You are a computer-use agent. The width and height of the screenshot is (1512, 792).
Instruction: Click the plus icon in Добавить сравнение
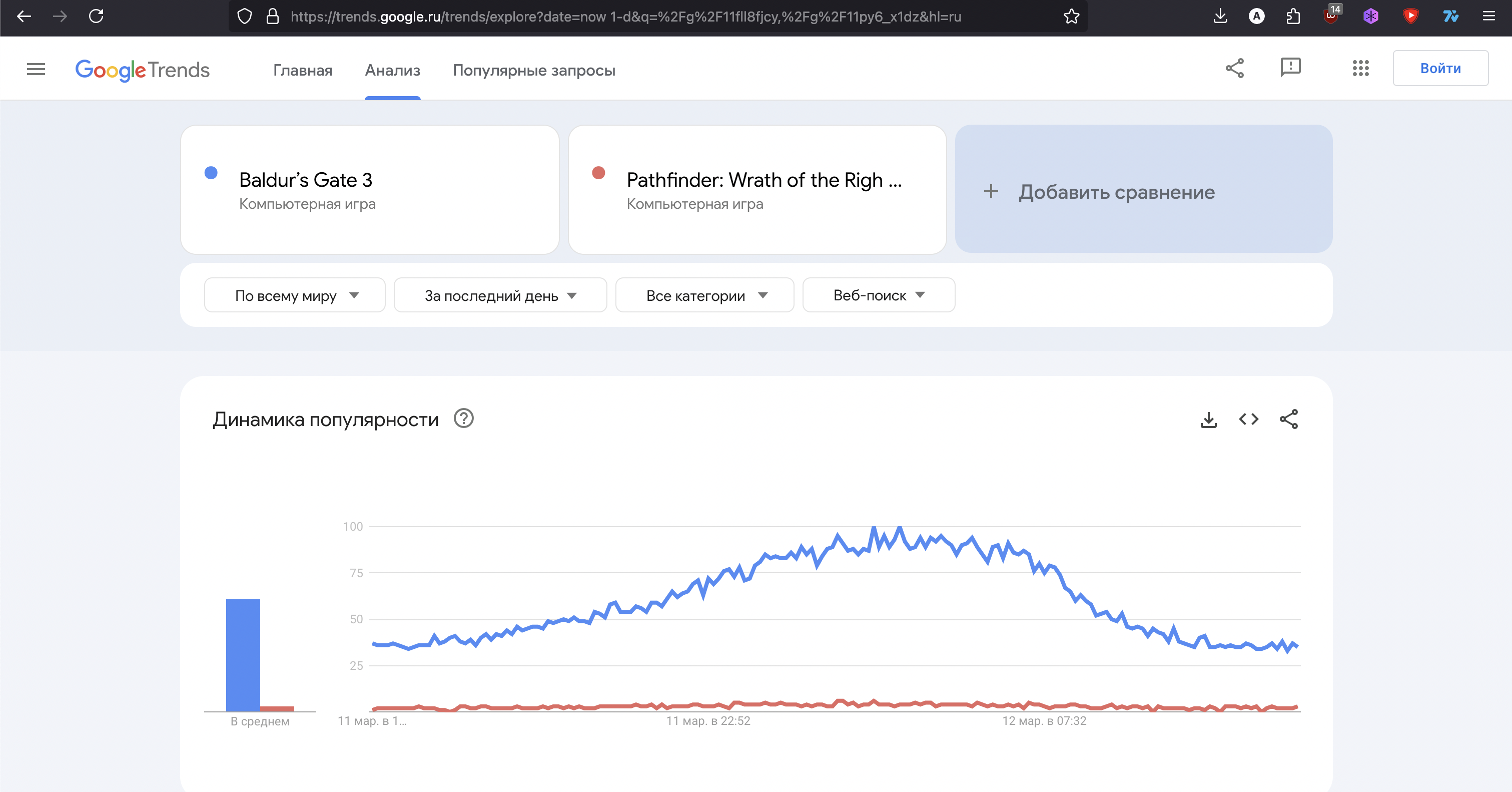tap(991, 191)
